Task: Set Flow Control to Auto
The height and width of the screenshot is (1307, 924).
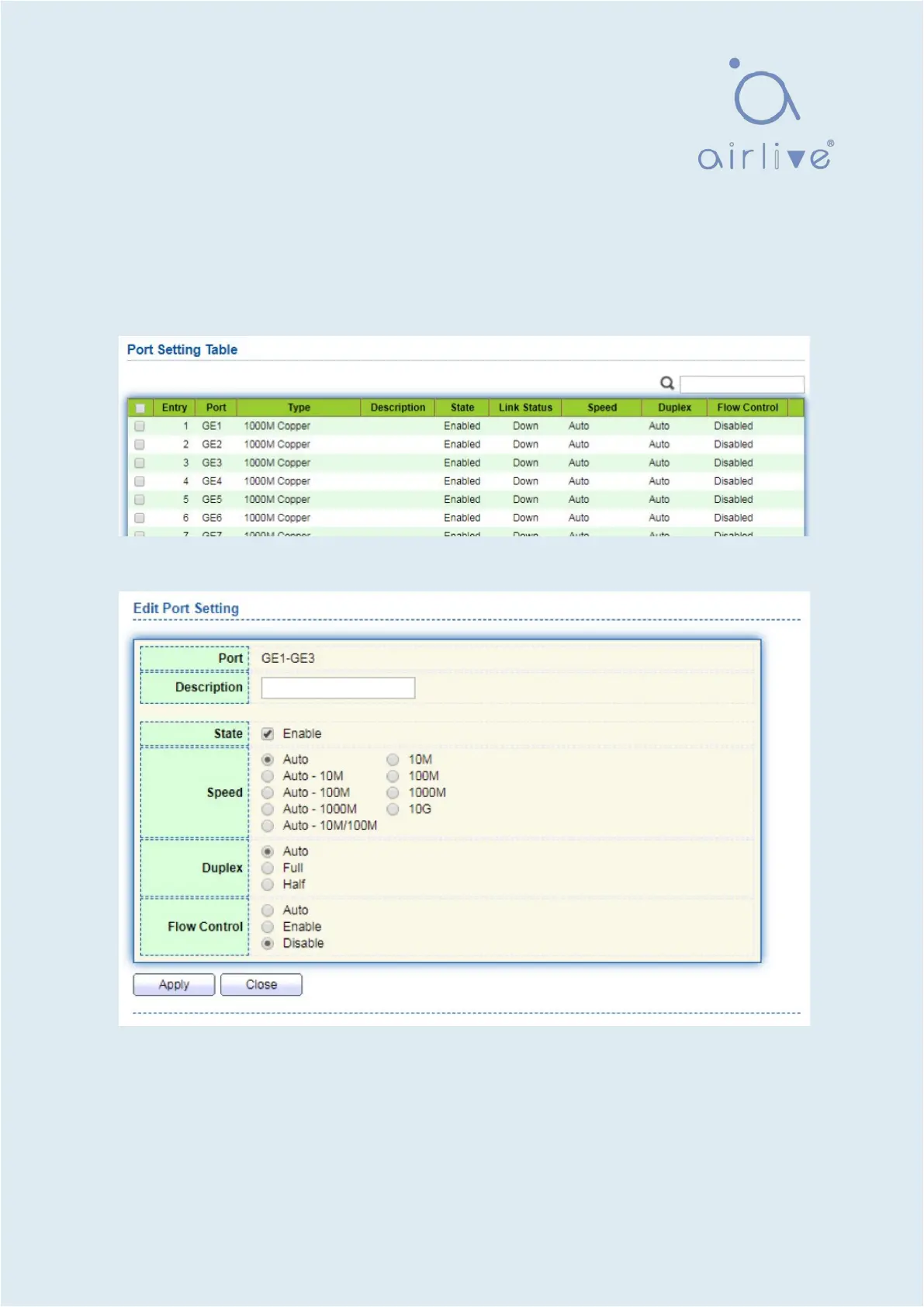Action: click(x=268, y=910)
